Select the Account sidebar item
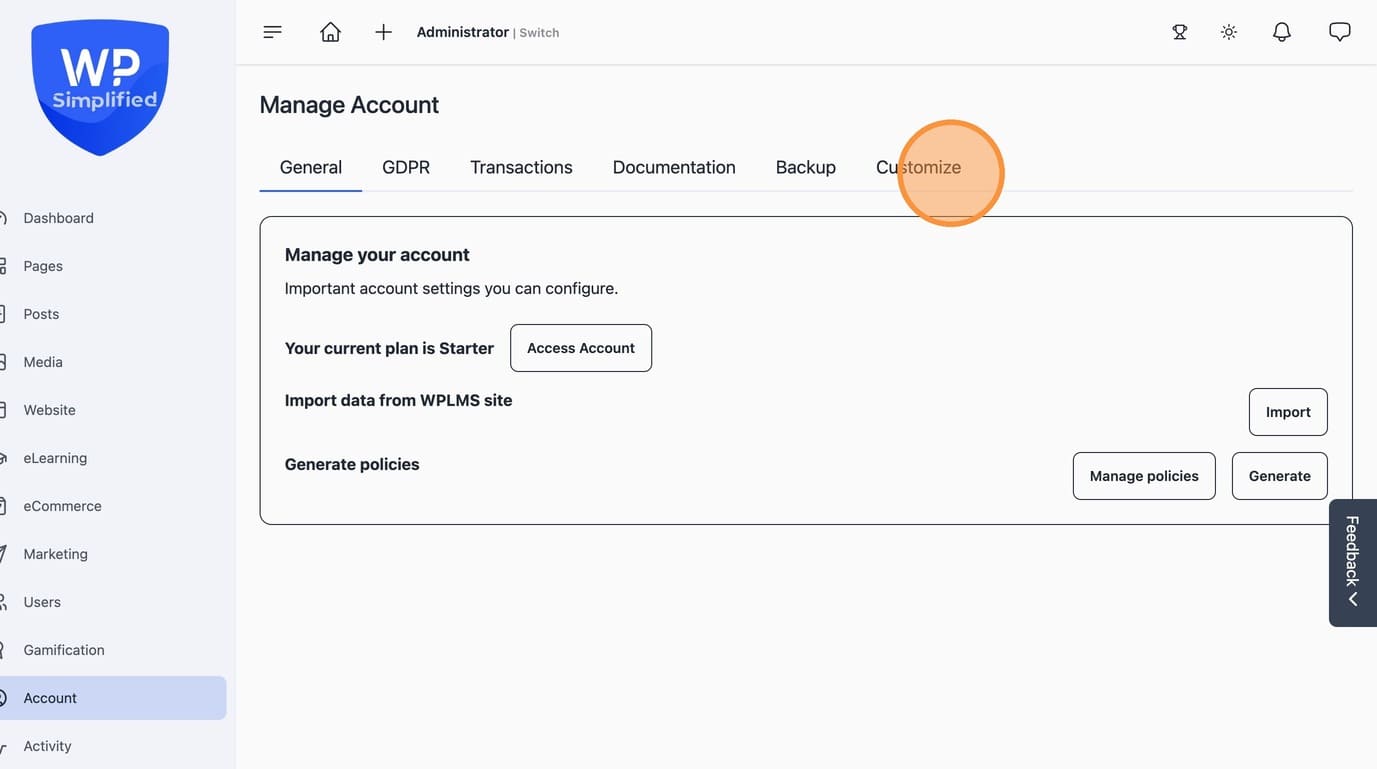This screenshot has width=1377, height=769. tap(113, 698)
